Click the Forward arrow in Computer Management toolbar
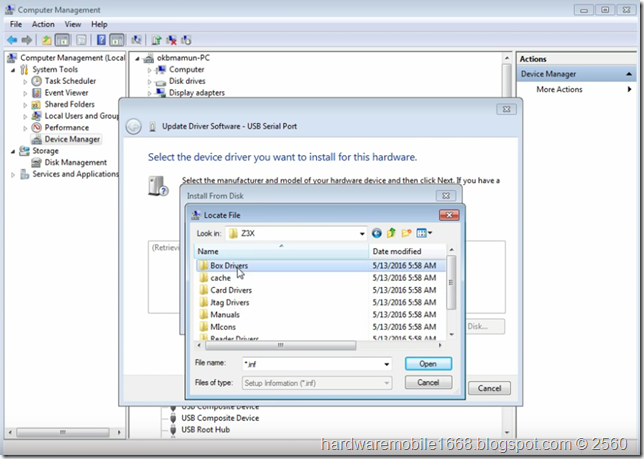 [27, 40]
